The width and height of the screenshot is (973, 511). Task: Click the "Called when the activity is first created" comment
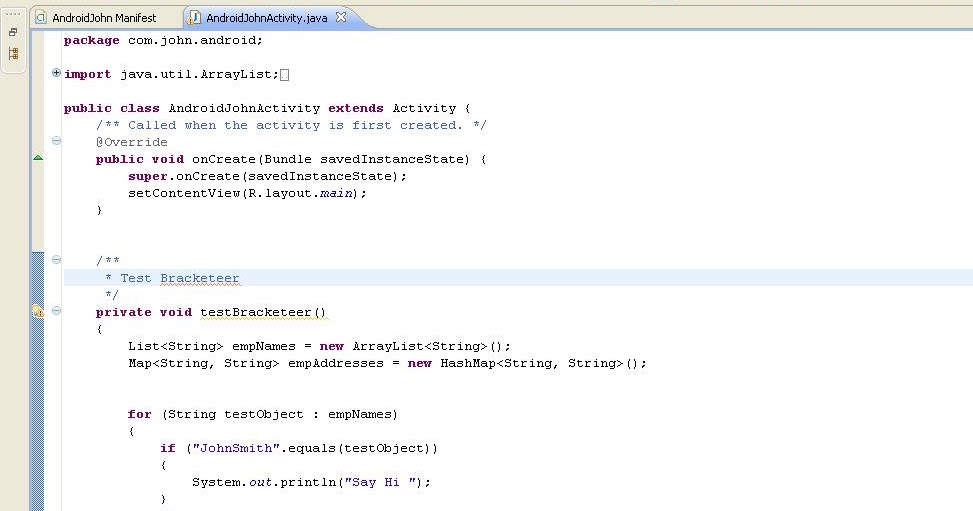click(x=291, y=125)
